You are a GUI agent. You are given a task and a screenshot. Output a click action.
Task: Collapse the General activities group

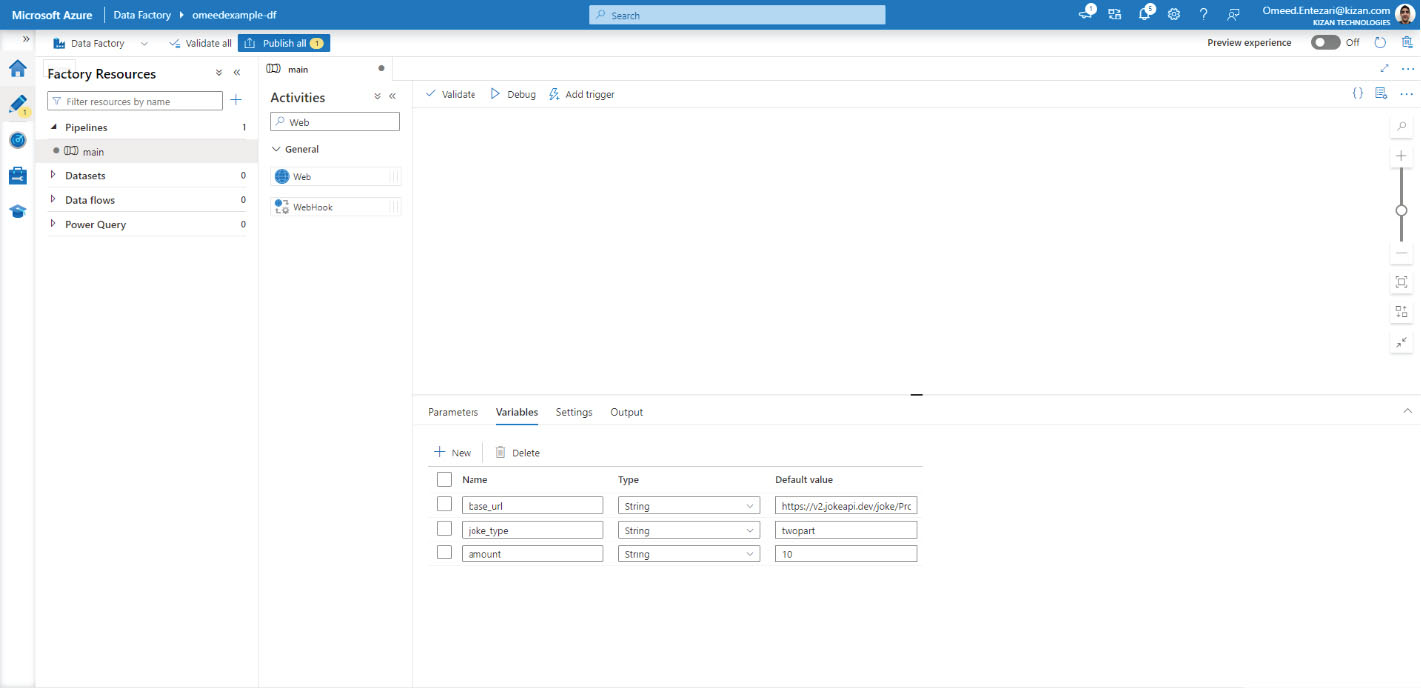276,149
